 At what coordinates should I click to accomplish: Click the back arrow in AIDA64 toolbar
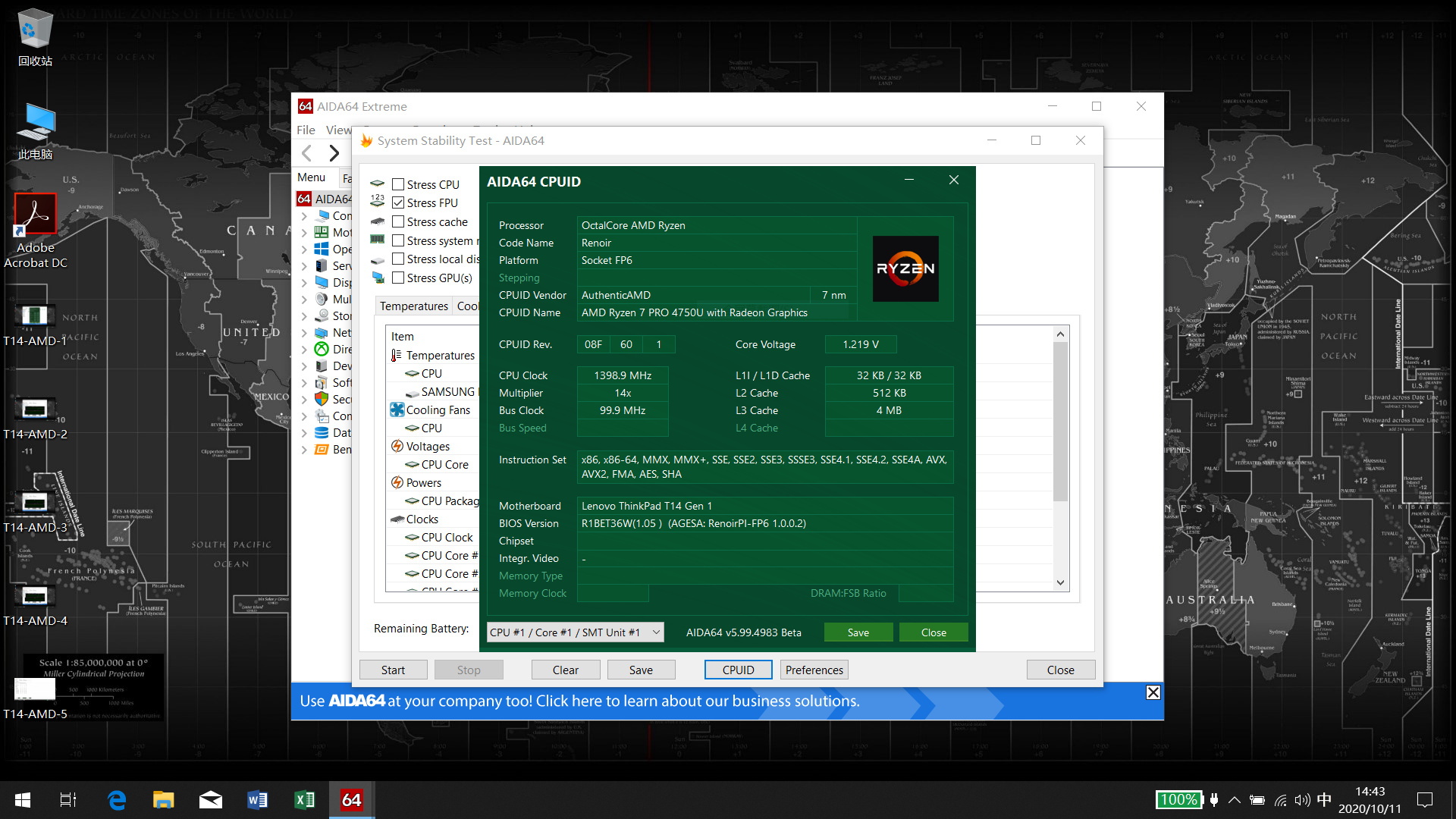tap(307, 153)
